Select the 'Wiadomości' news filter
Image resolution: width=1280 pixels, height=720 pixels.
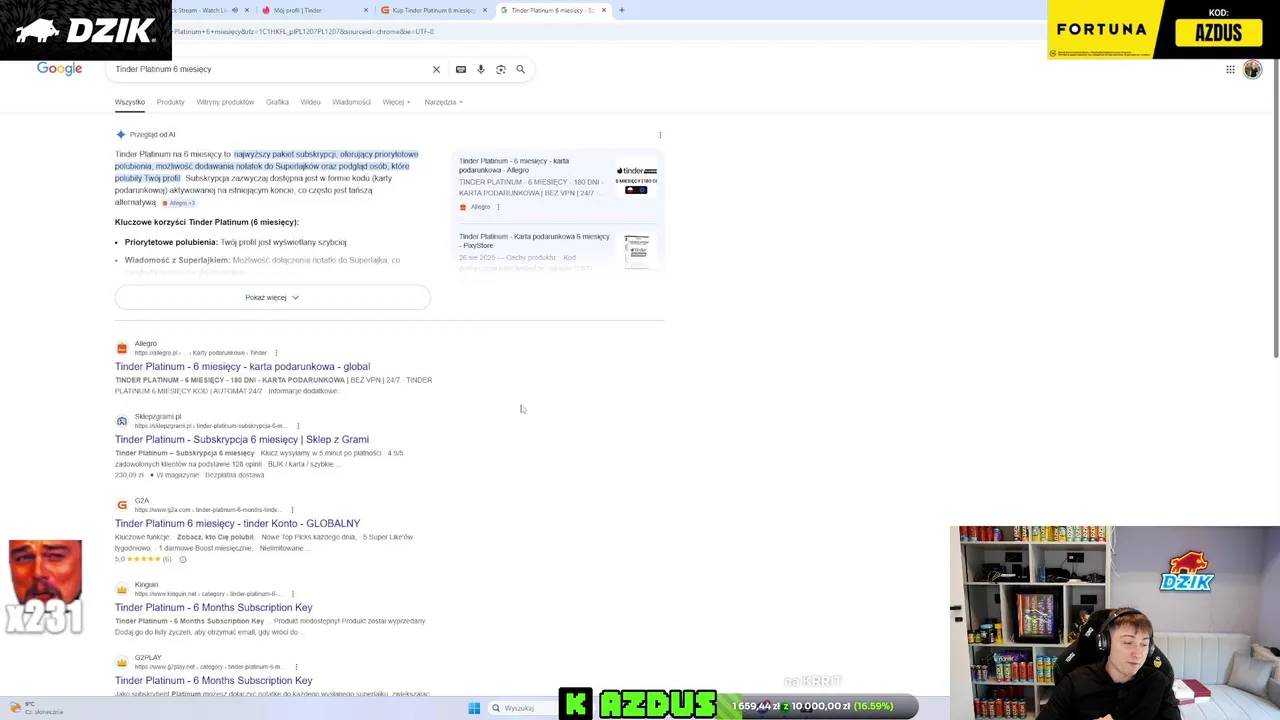[x=351, y=102]
